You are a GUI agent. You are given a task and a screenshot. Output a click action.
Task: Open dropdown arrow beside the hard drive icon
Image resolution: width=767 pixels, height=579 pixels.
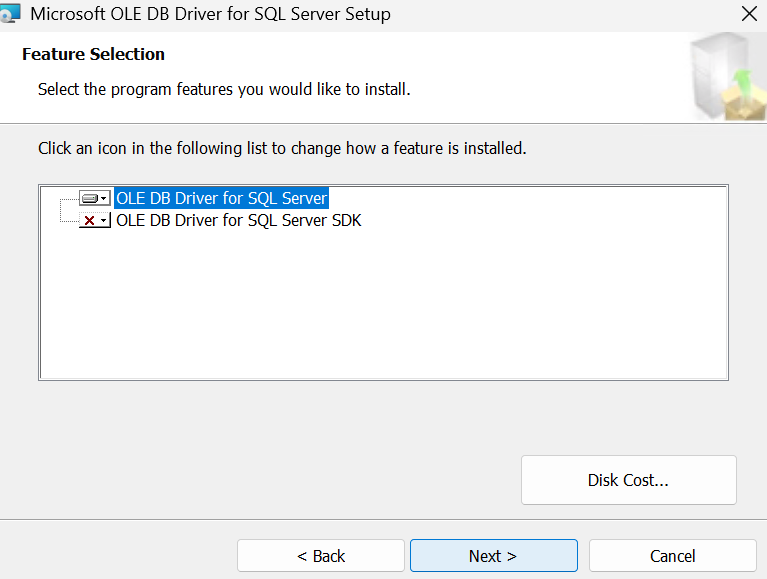[104, 199]
